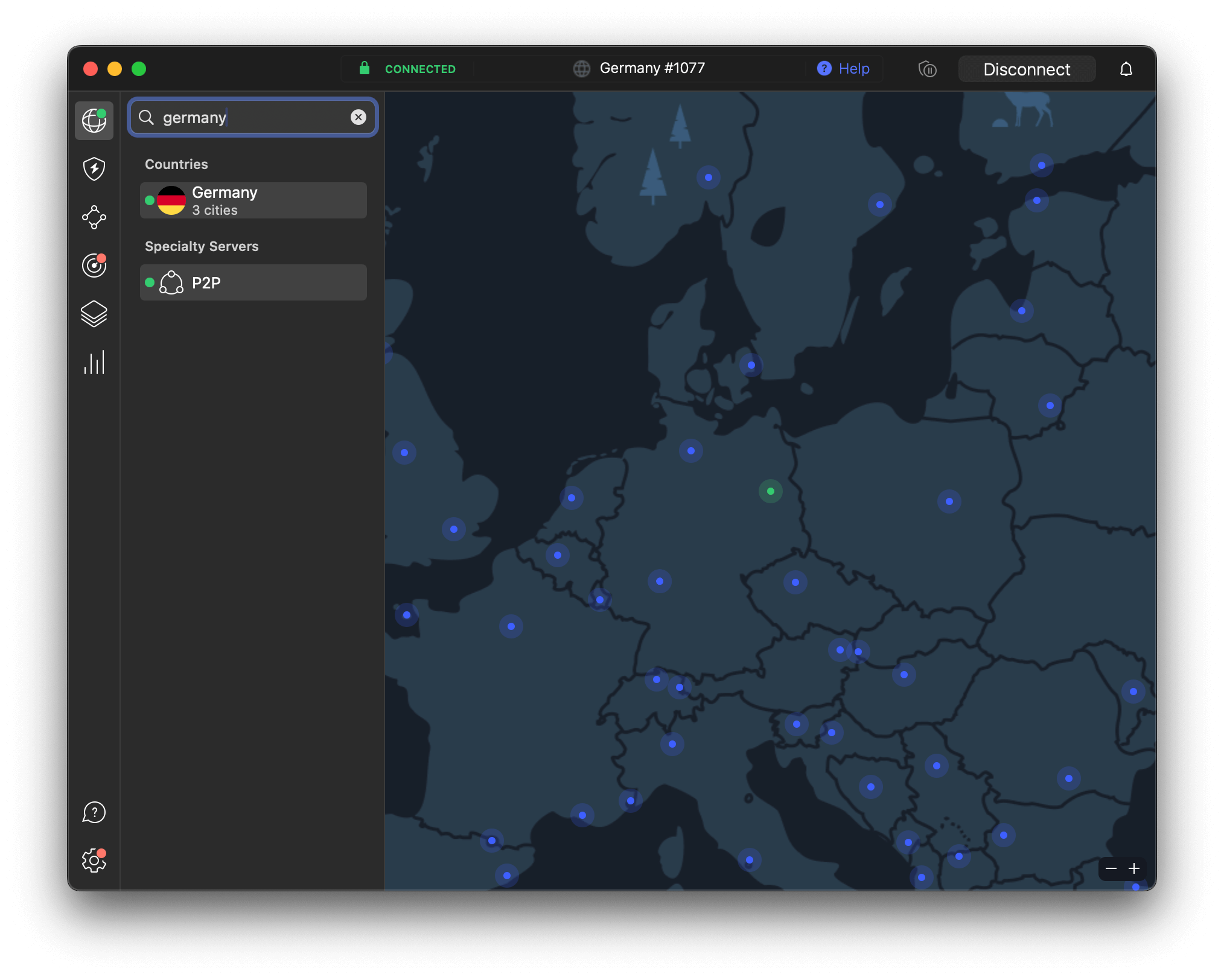Click the Disconnect button

1027,69
